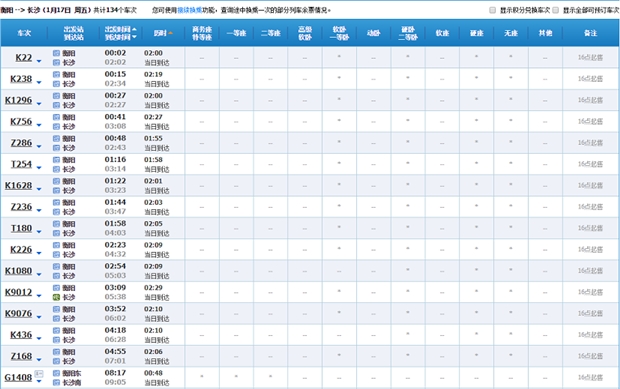The height and width of the screenshot is (389, 620).
Task: Click departure time 08:17 in G1408 row
Action: [x=115, y=373]
